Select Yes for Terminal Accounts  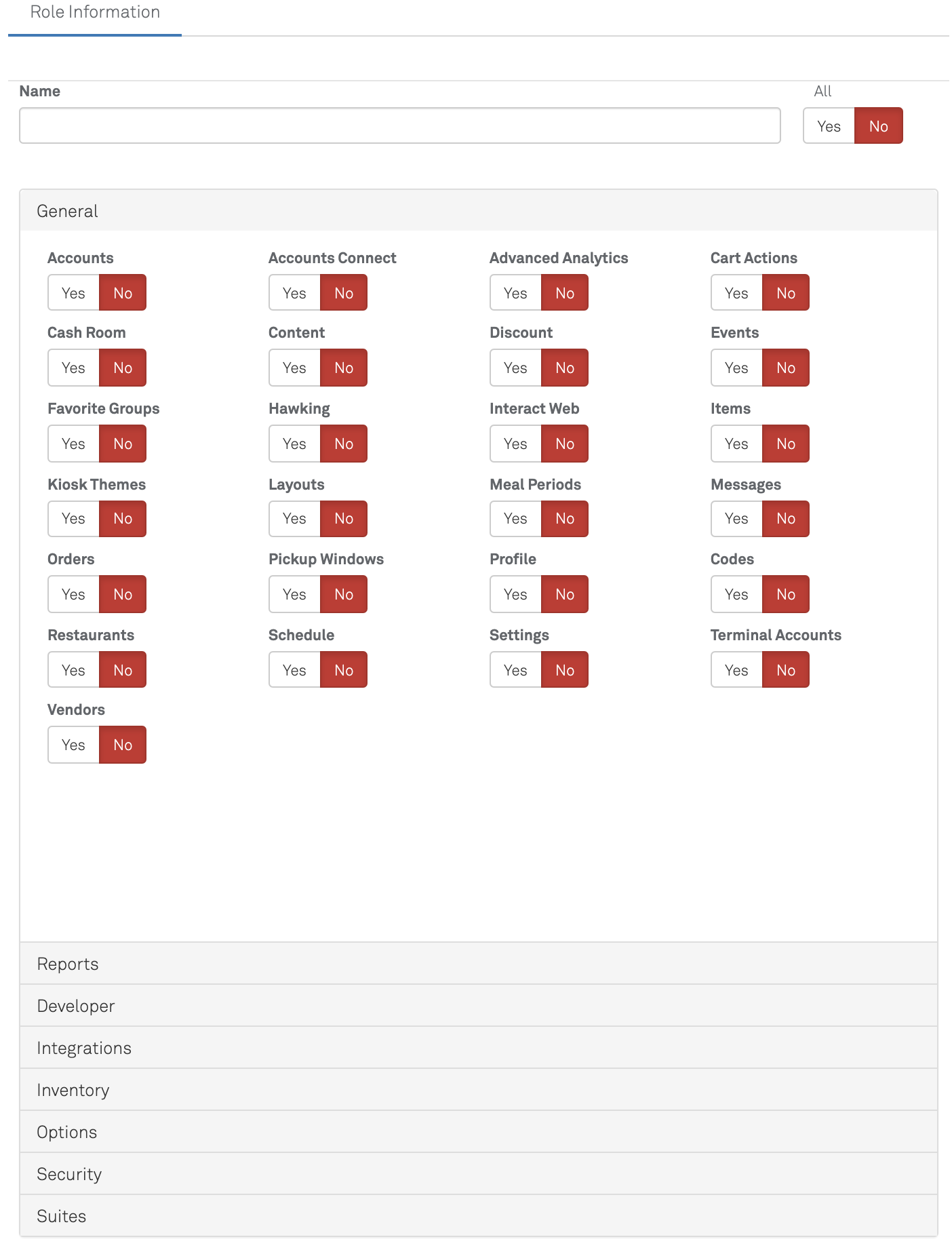tap(736, 670)
